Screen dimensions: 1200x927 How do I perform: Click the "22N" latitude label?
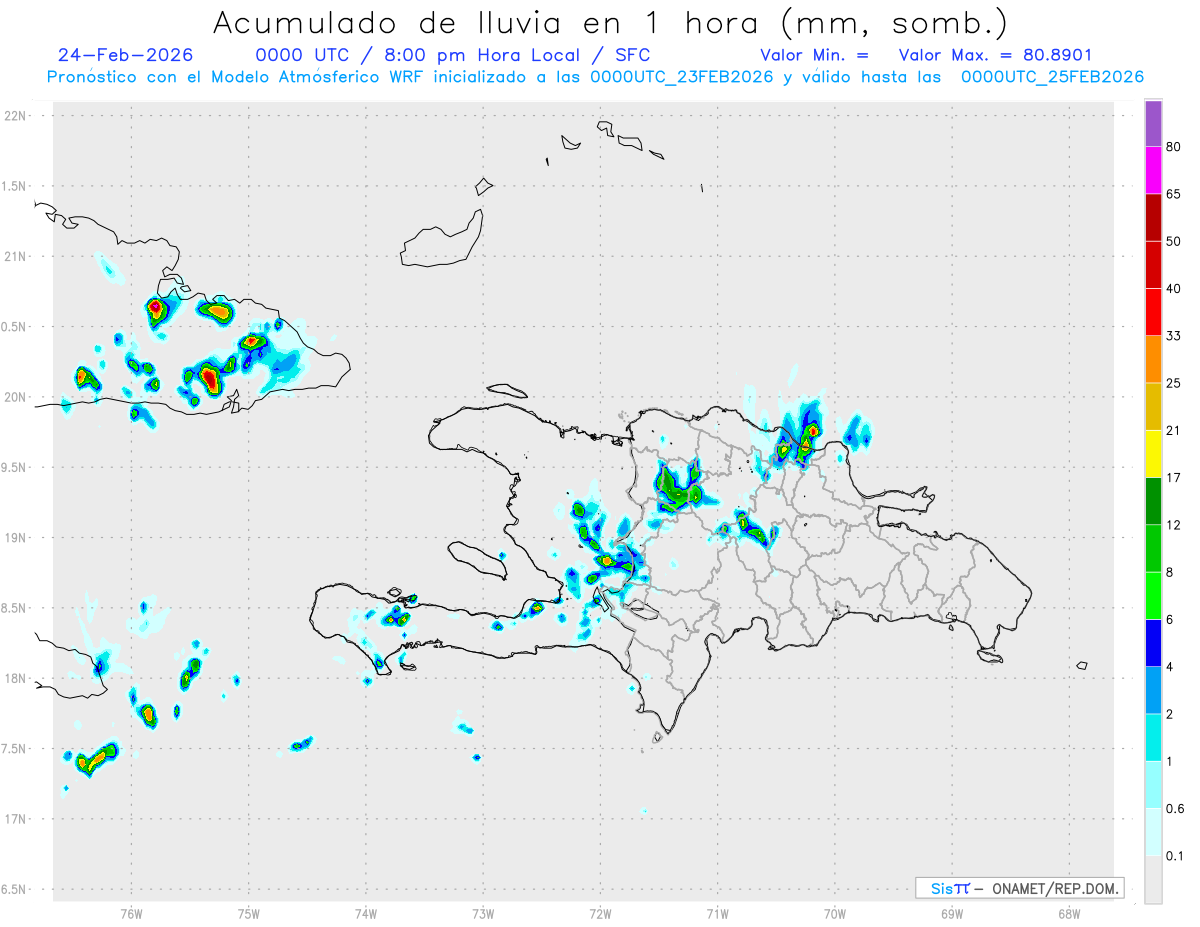pyautogui.click(x=17, y=116)
